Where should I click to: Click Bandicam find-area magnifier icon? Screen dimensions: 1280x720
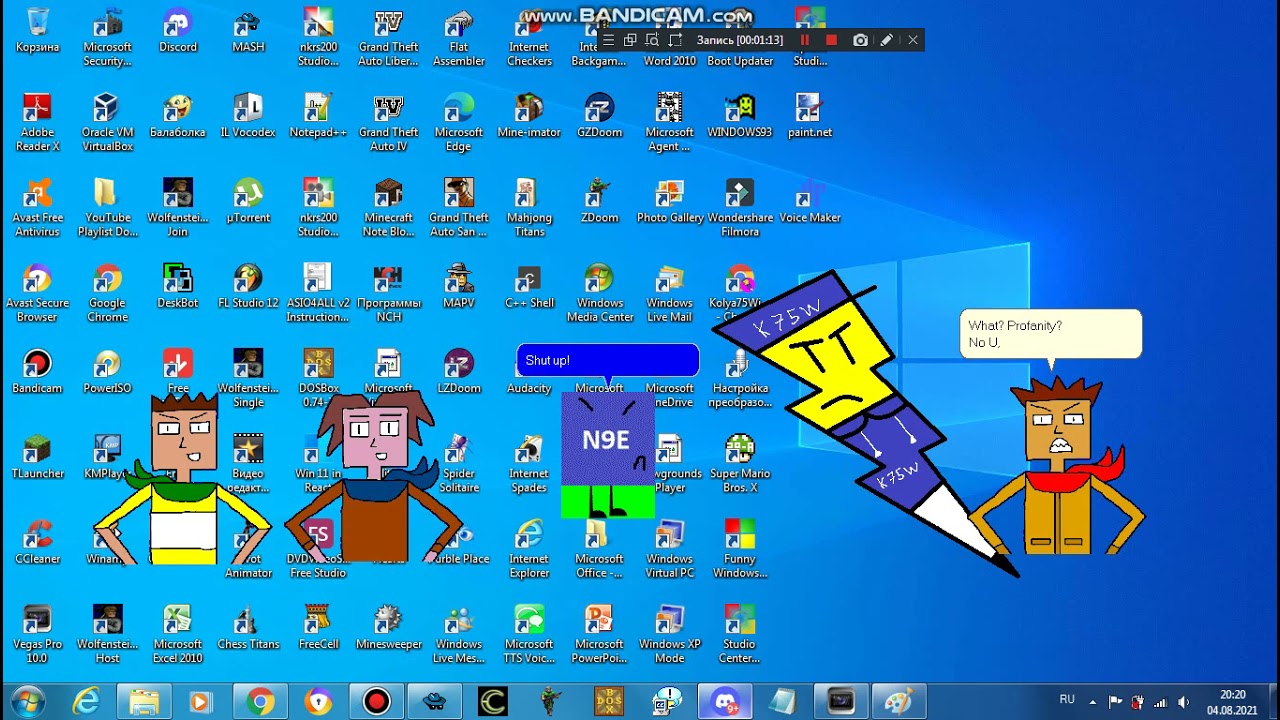(652, 40)
